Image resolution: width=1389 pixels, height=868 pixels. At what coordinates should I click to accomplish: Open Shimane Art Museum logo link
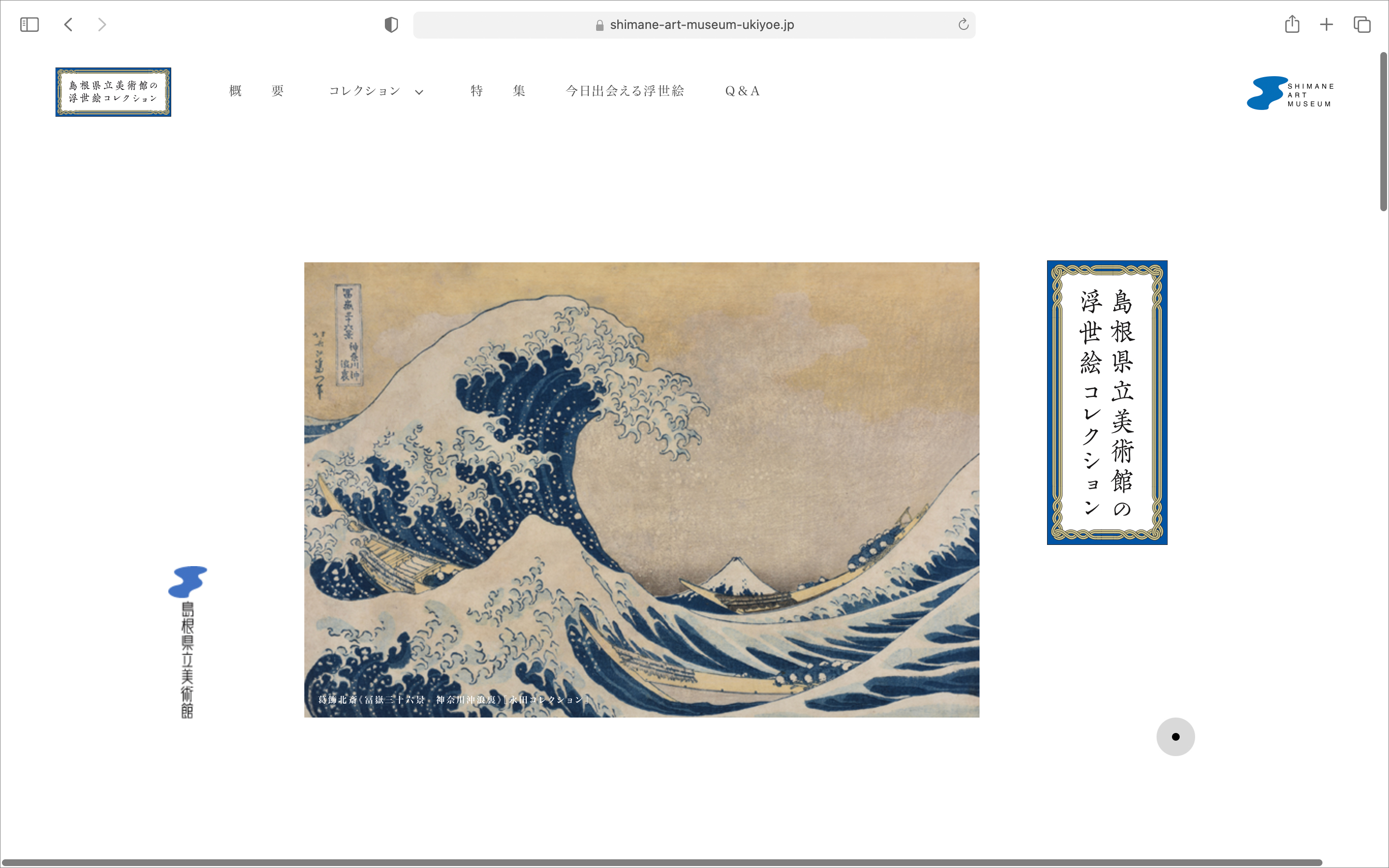(1290, 93)
